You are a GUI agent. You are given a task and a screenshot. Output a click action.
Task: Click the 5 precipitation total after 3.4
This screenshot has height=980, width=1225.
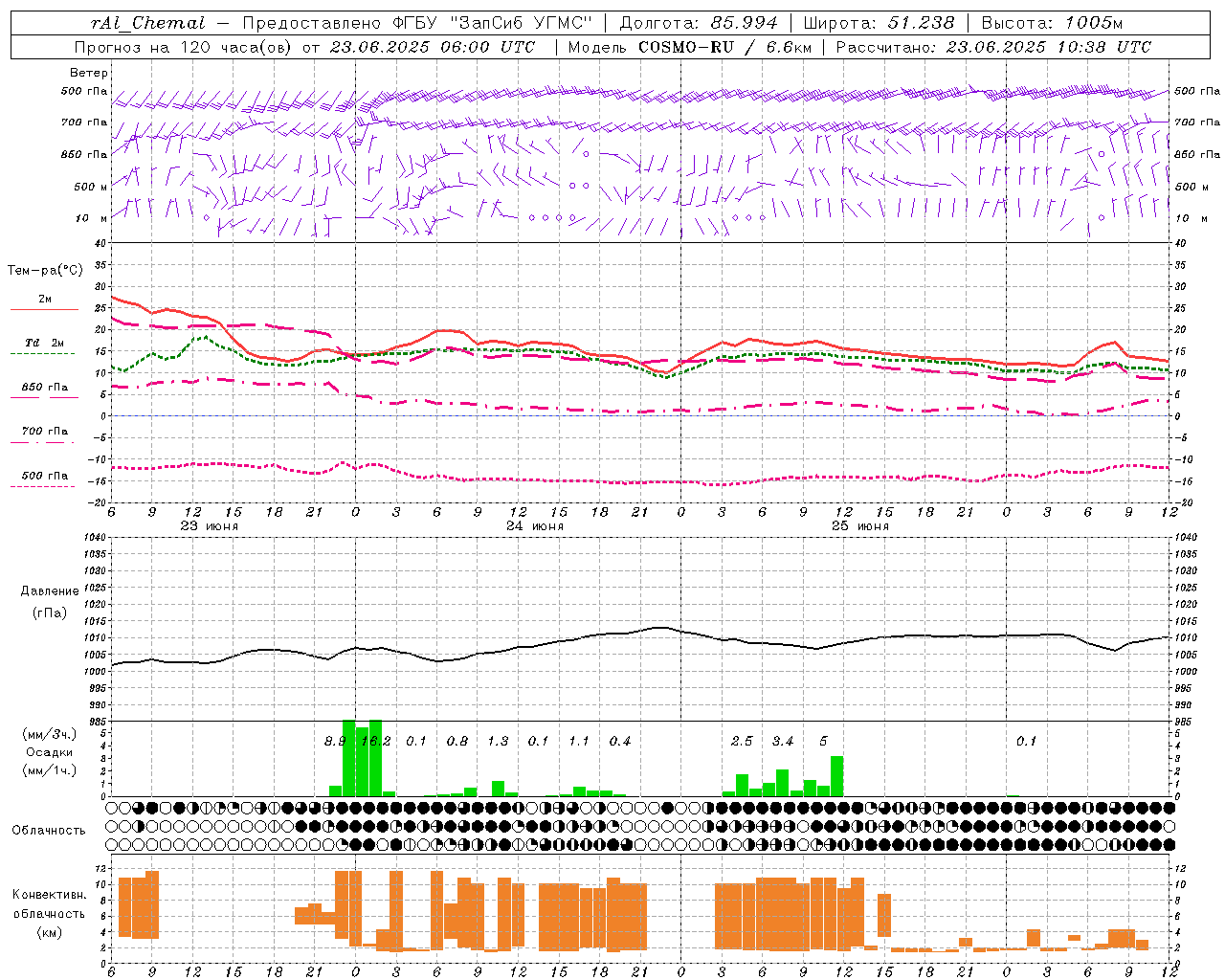(824, 741)
